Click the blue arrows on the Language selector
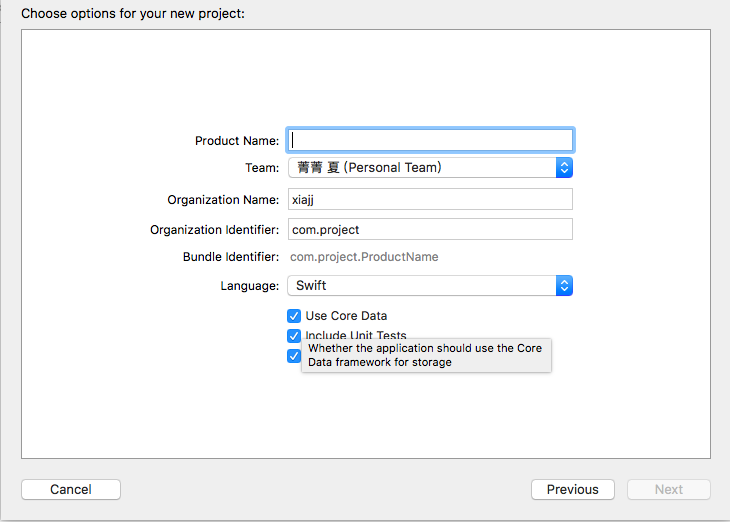This screenshot has width=730, height=522. pyautogui.click(x=564, y=286)
